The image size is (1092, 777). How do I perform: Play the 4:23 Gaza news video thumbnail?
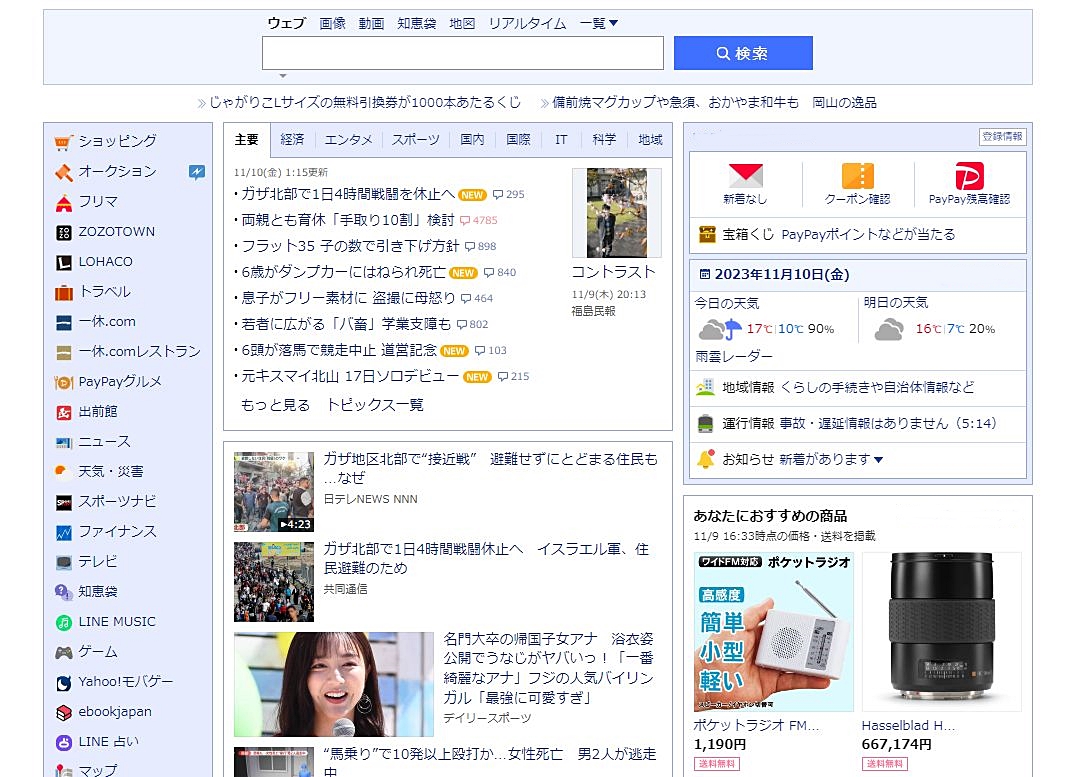point(274,492)
